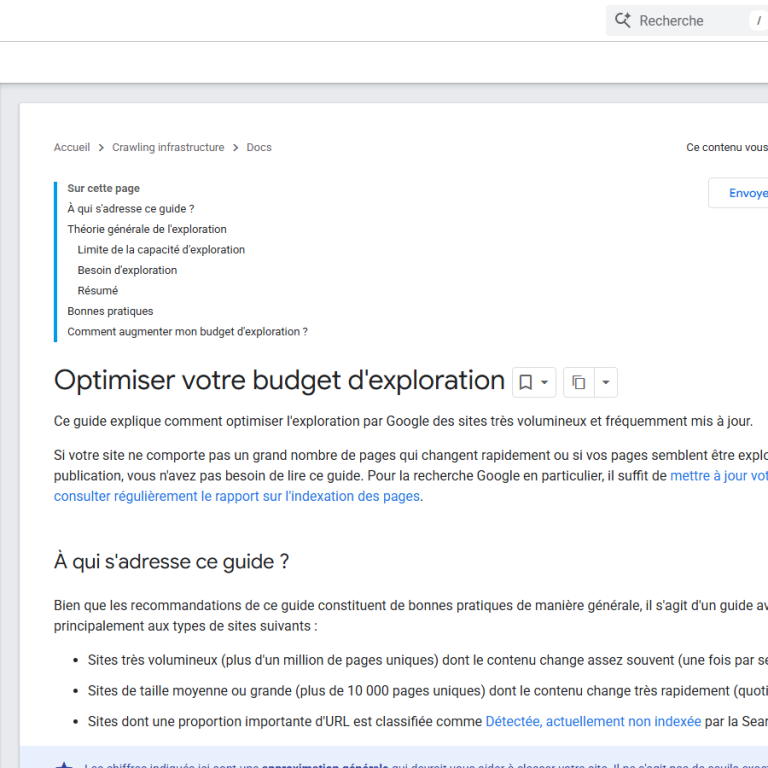Image resolution: width=768 pixels, height=768 pixels.
Task: Expand the copy page dropdown arrow
Action: (606, 382)
